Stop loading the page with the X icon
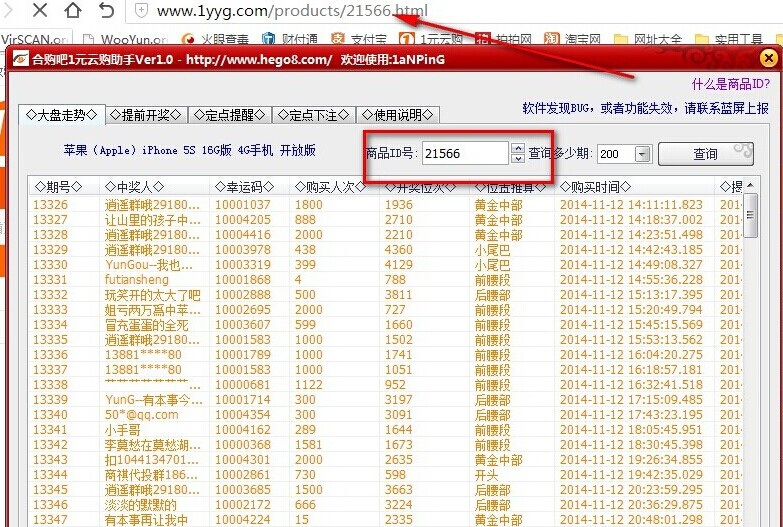 40,9
